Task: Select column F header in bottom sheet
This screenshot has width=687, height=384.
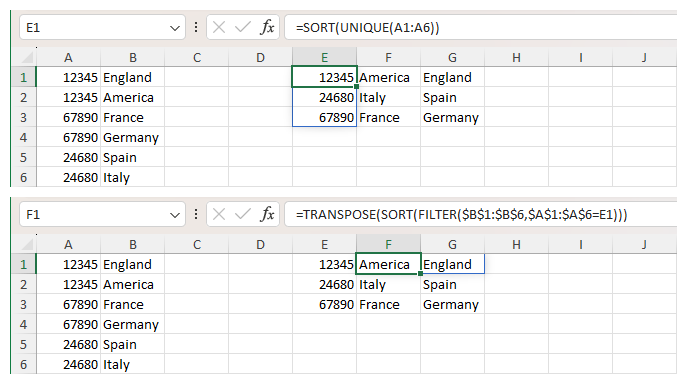Action: click(x=389, y=245)
